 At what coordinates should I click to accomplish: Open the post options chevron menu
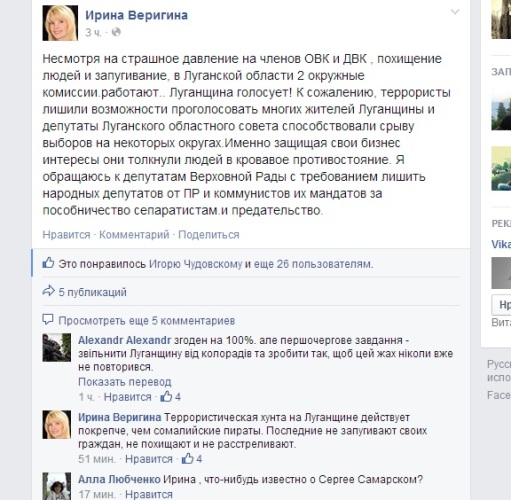(455, 12)
